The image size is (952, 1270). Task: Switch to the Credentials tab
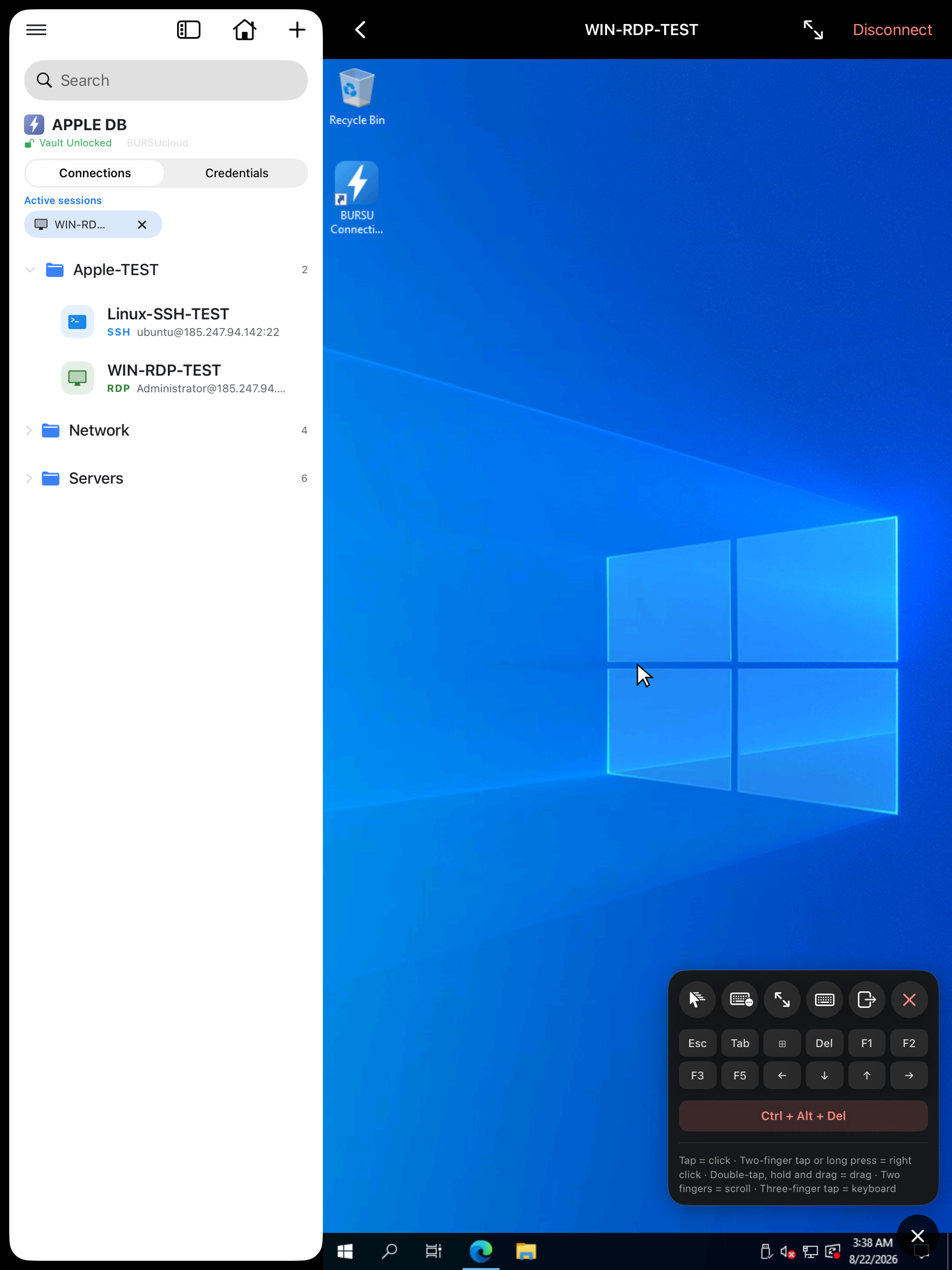pos(237,173)
